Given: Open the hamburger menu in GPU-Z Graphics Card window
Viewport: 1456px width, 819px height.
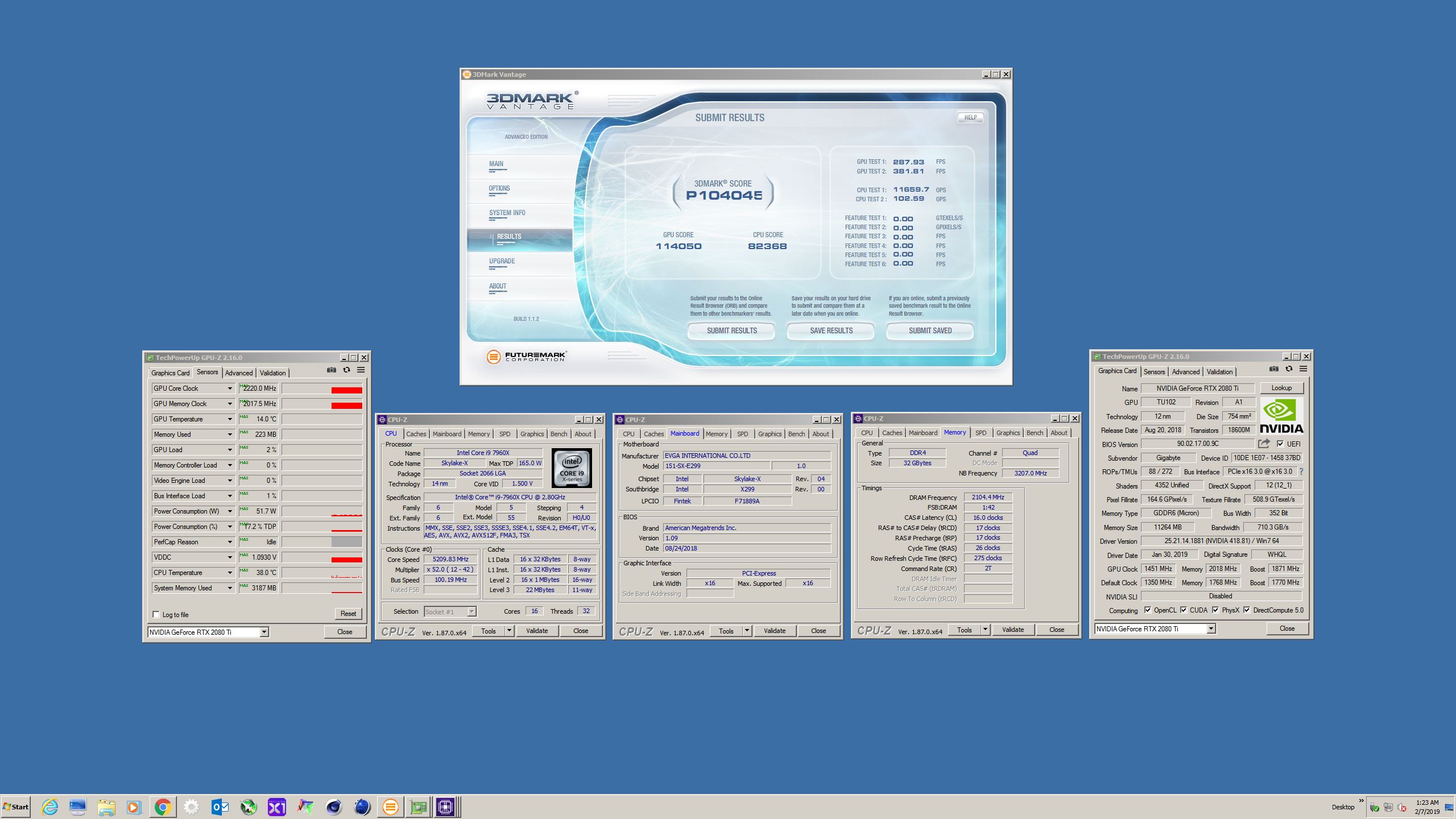Looking at the screenshot, I should click(x=1303, y=369).
